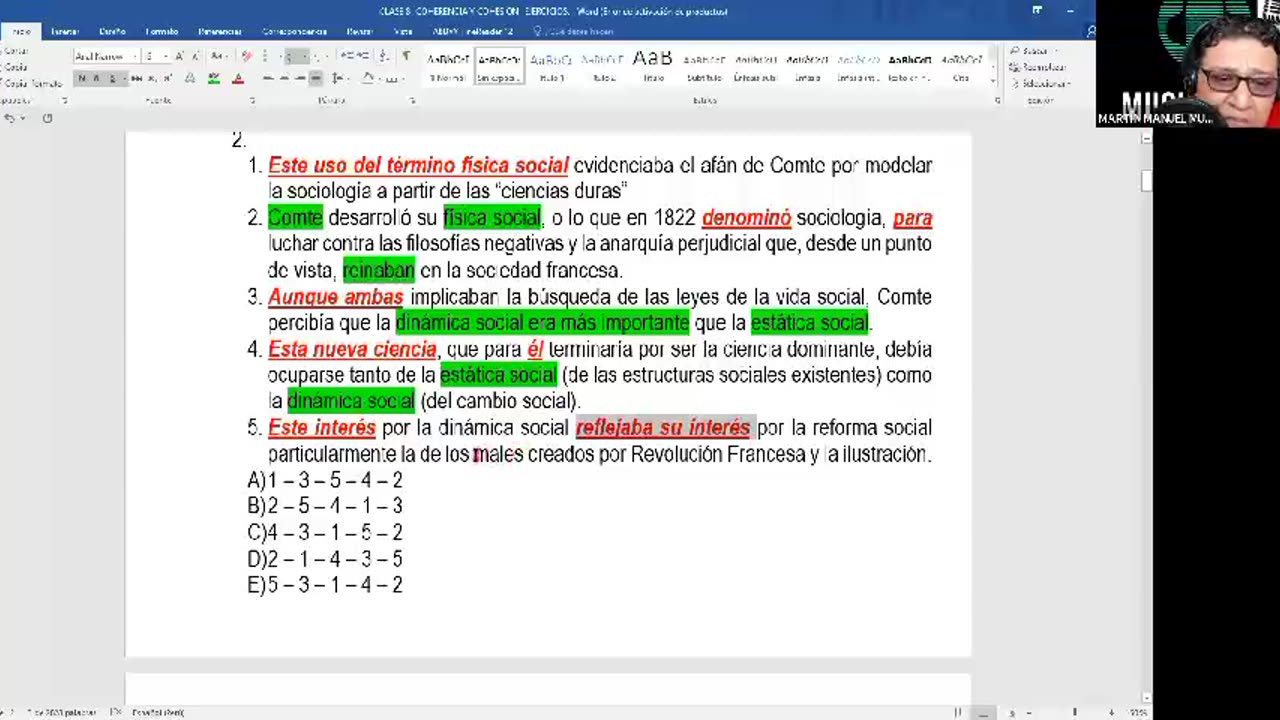Apply Título 1 style

coord(551,67)
